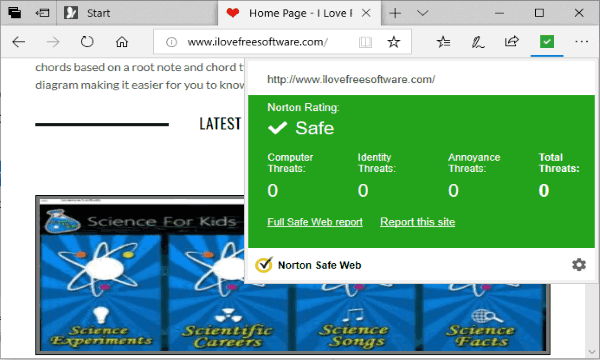Open the Favorites hub
The width and height of the screenshot is (600, 360).
pos(443,42)
